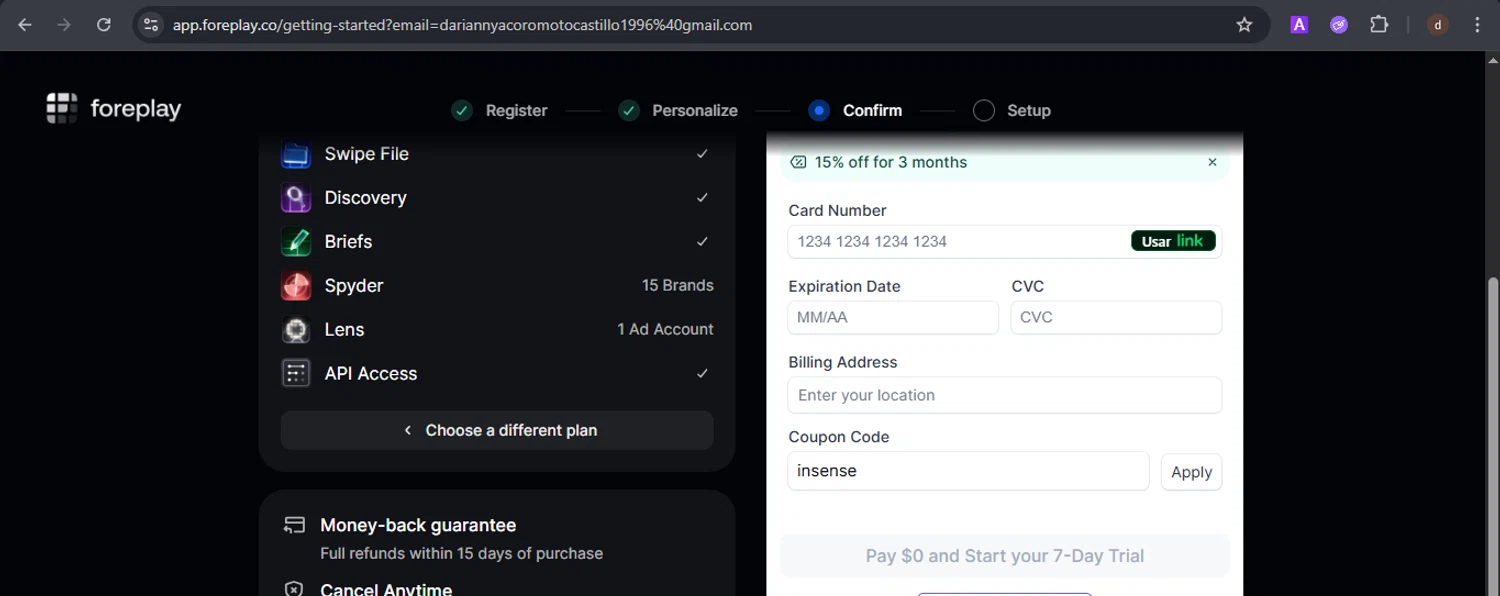This screenshot has width=1500, height=596.
Task: Open the purple A extension
Action: pyautogui.click(x=1299, y=25)
